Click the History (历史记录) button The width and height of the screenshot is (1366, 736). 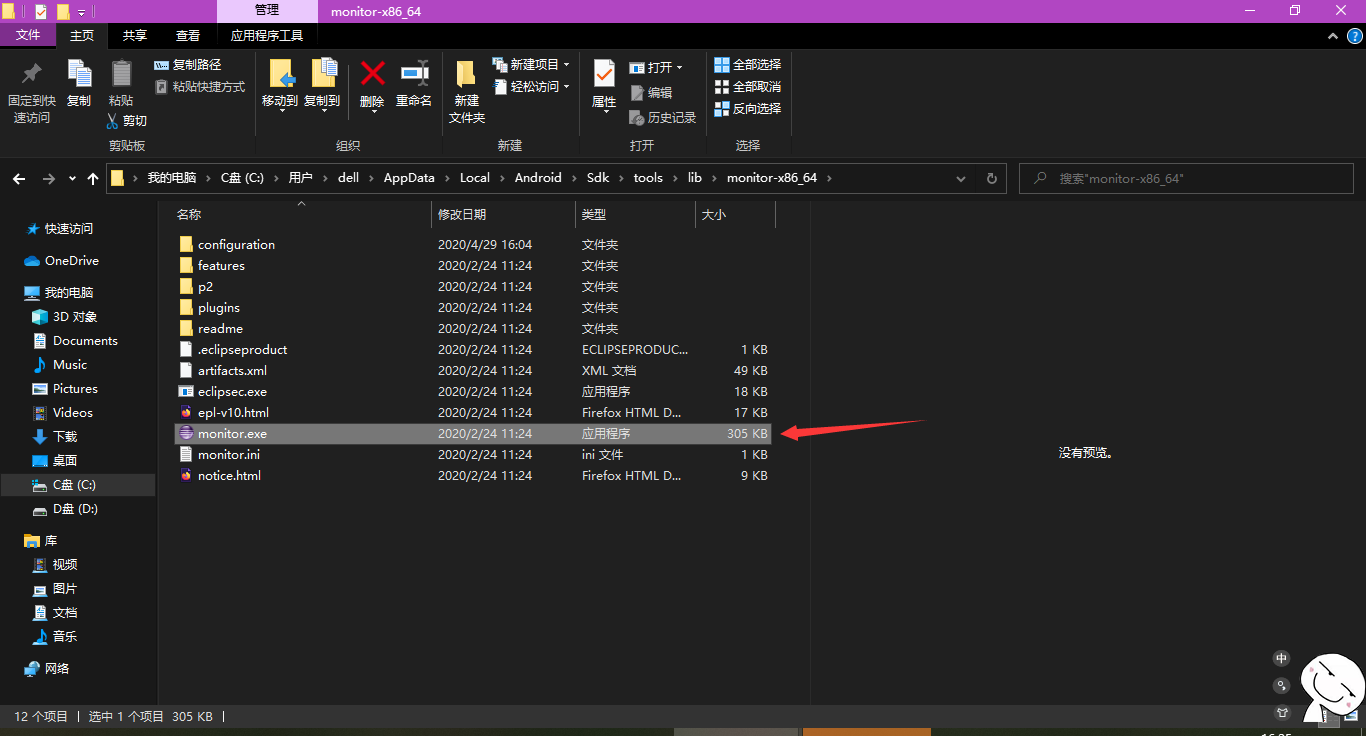(662, 118)
